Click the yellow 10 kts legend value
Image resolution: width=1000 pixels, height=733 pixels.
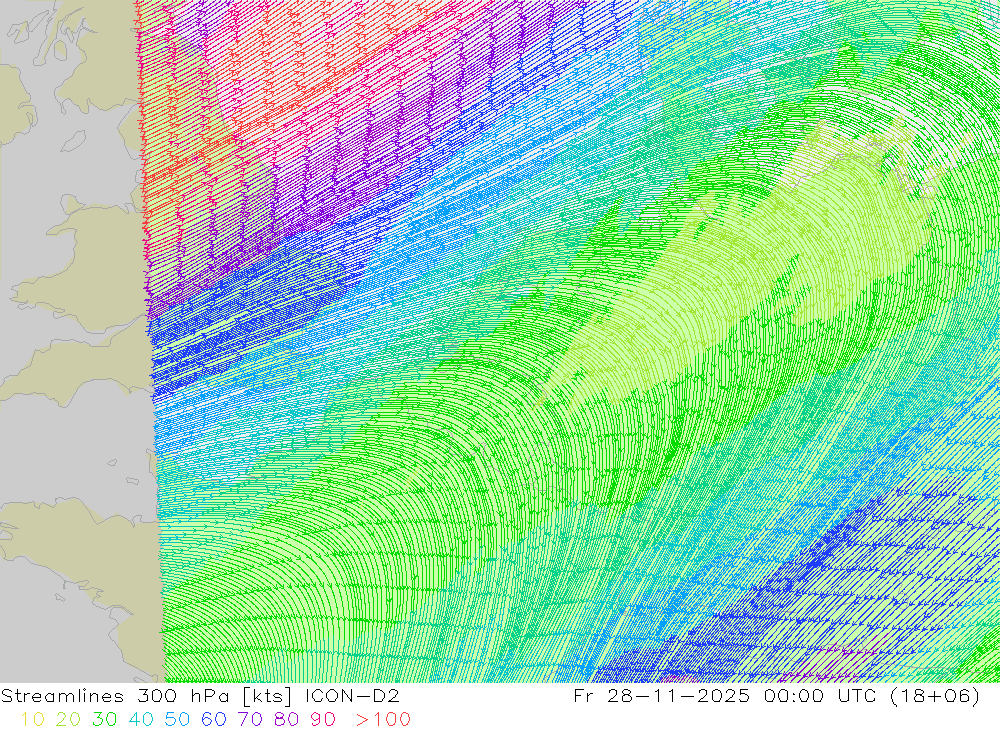click(33, 720)
